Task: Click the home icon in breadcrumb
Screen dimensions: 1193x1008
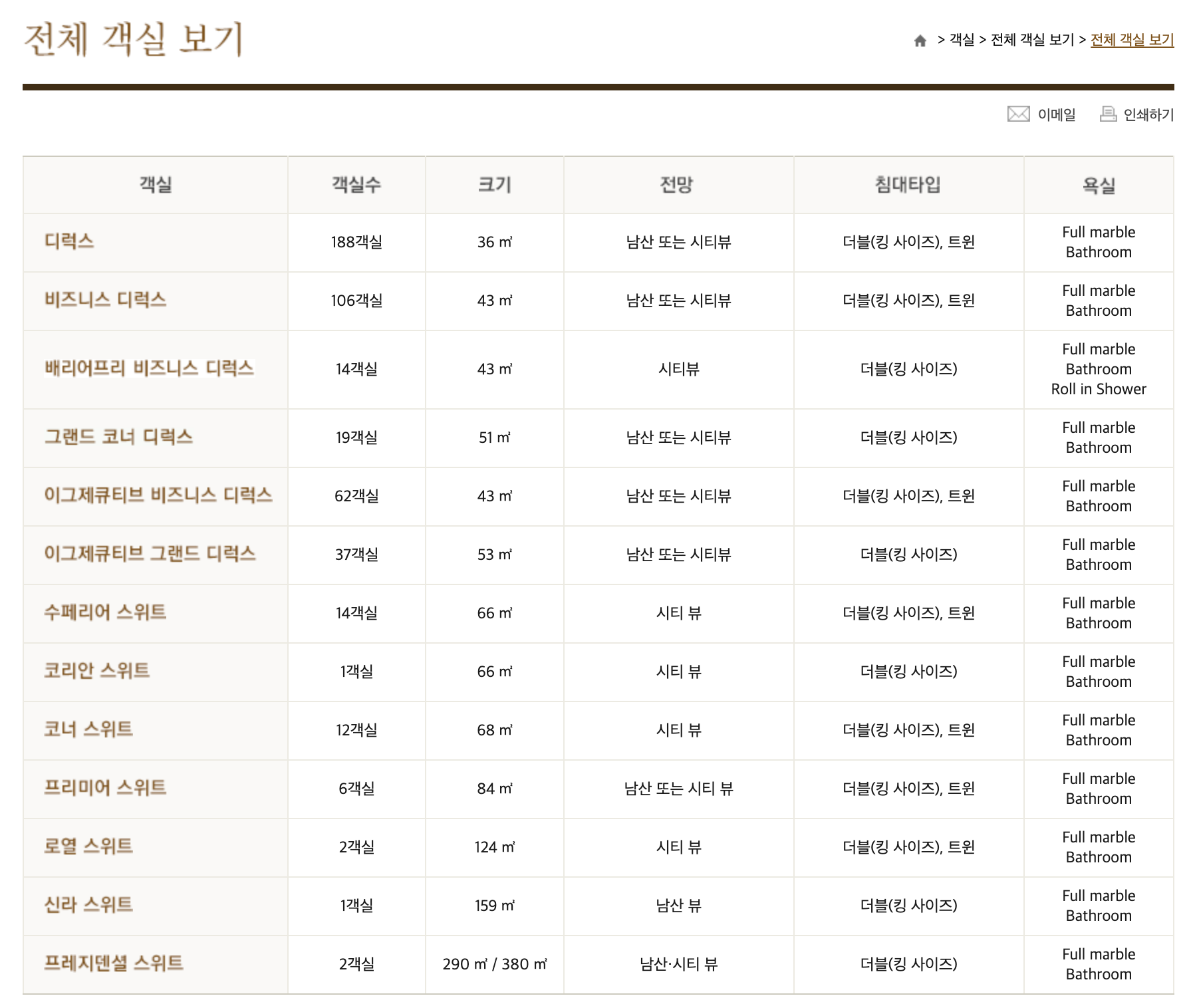Action: pyautogui.click(x=920, y=41)
